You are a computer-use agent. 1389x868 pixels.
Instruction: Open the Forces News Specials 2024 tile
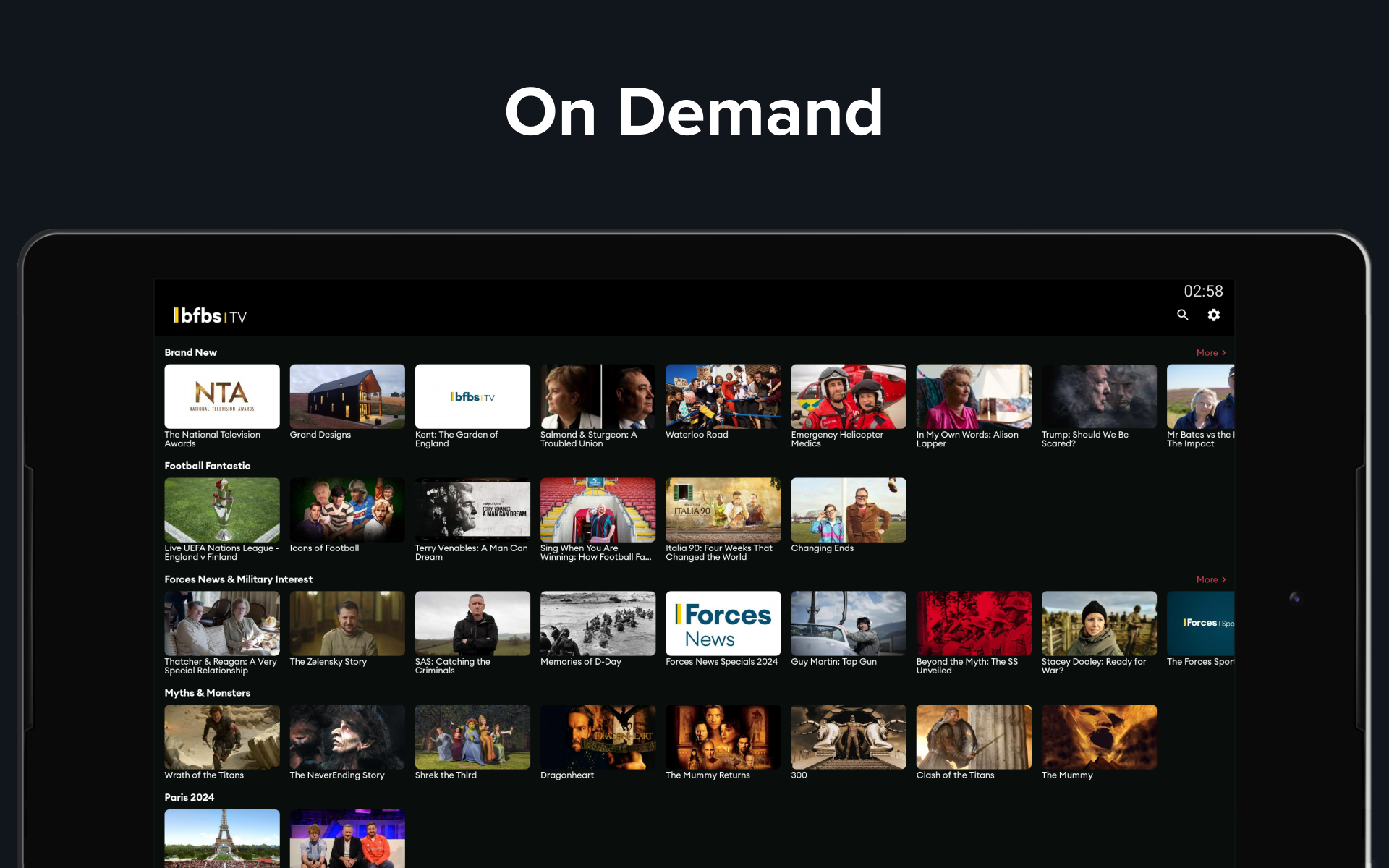tap(723, 623)
